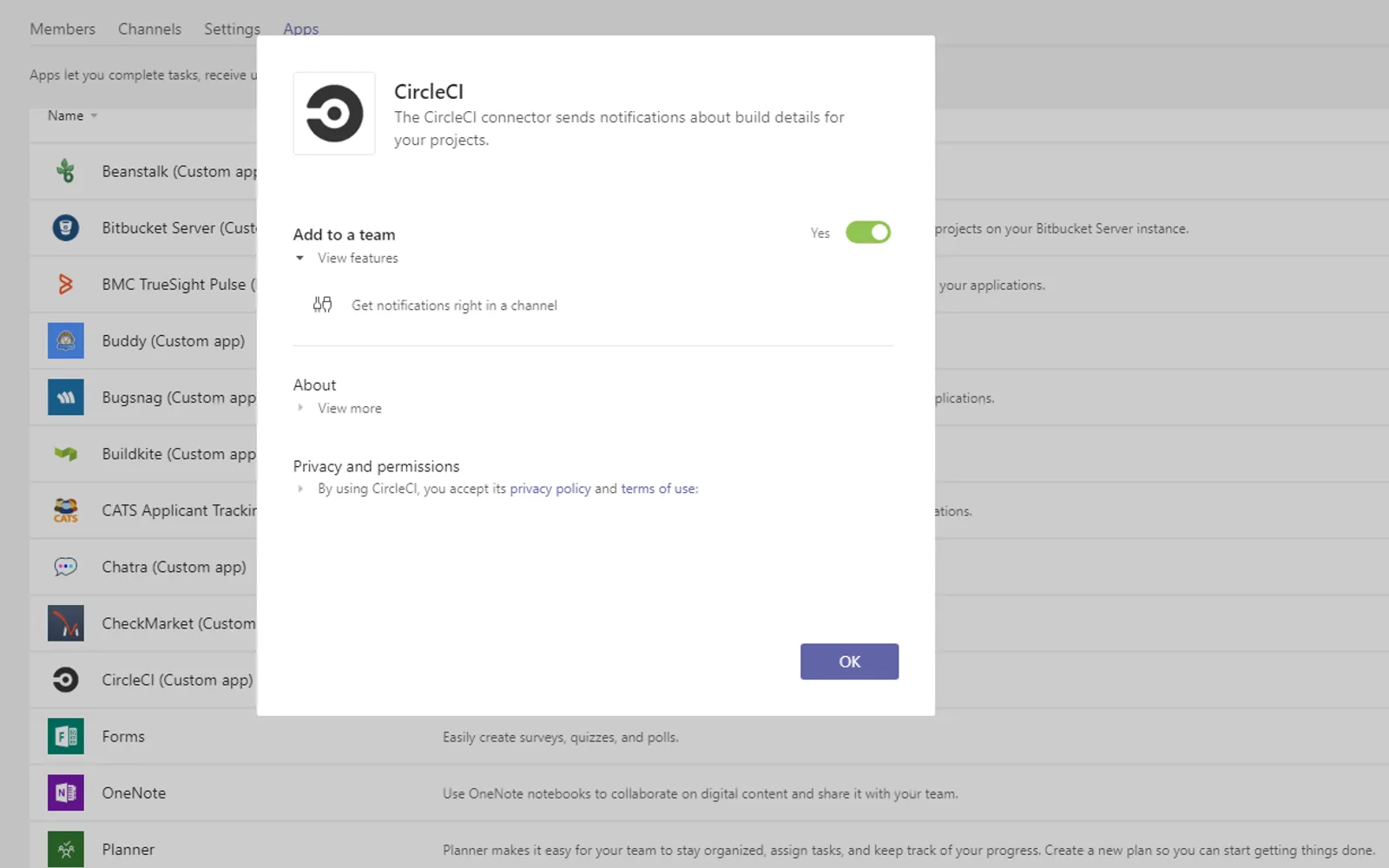Click the 'OneNote' app name
1389x868 pixels.
pyautogui.click(x=134, y=792)
